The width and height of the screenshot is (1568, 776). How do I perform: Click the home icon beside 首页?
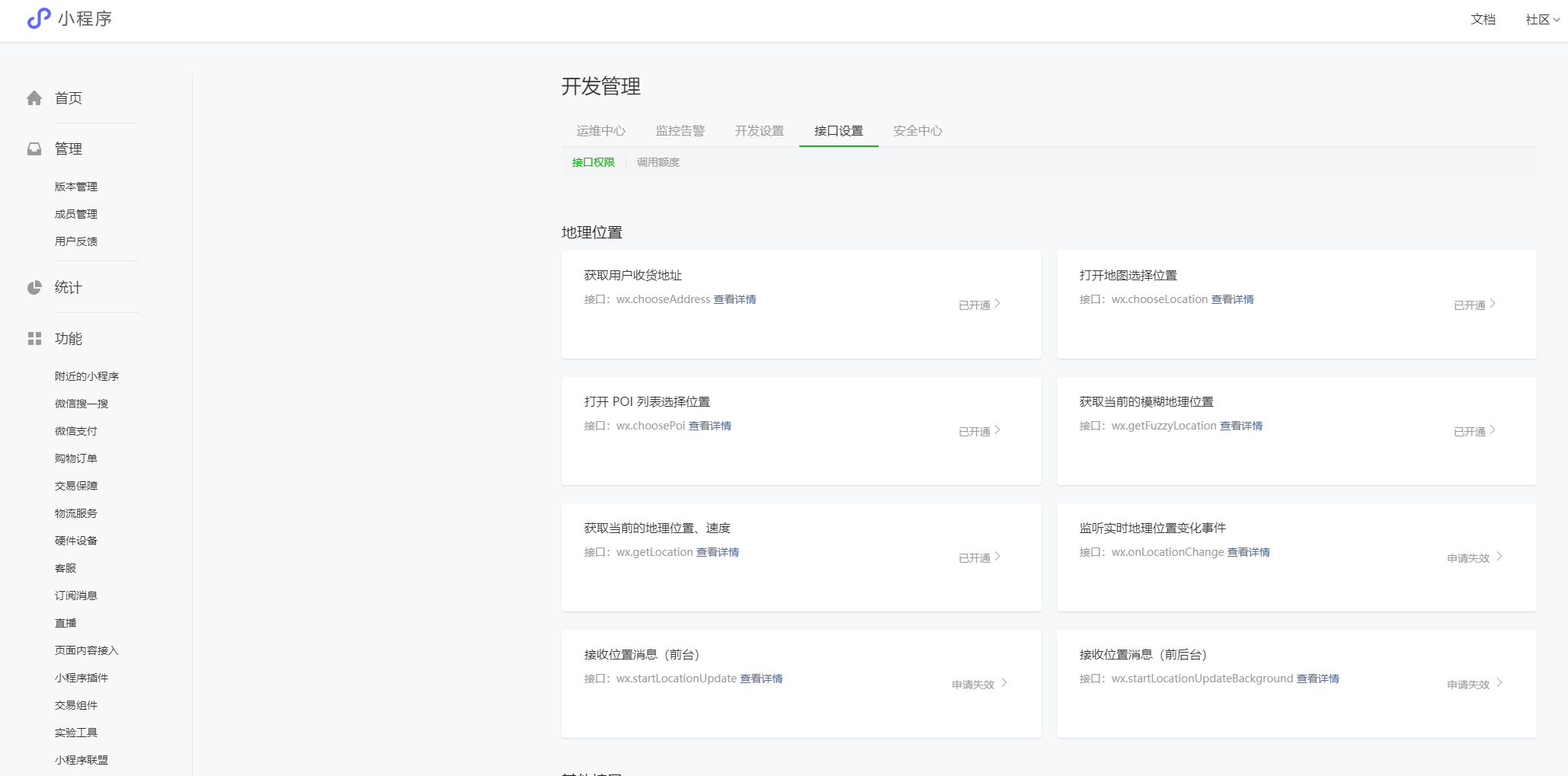pyautogui.click(x=34, y=98)
